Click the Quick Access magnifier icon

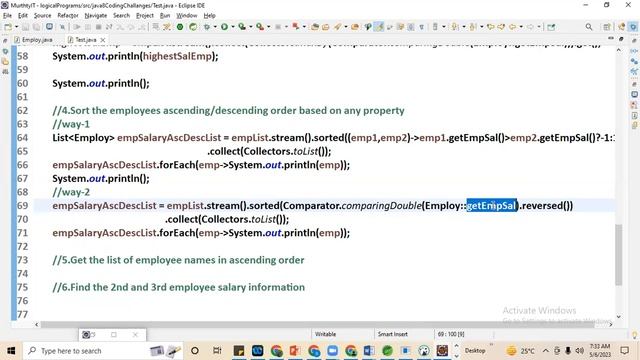pos(589,27)
